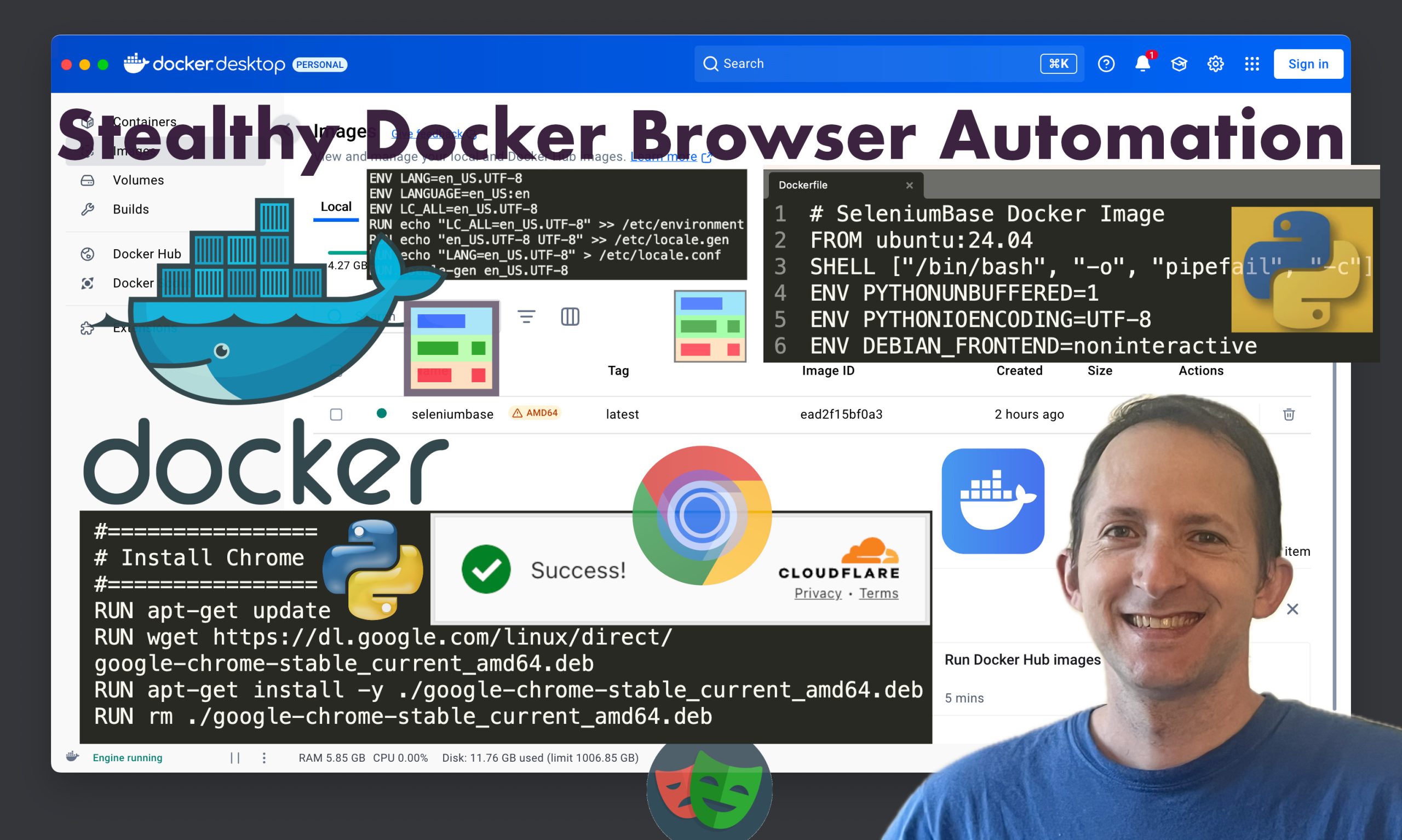Click the RAM 5.85 GB status entry
The height and width of the screenshot is (840, 1402).
[x=332, y=758]
